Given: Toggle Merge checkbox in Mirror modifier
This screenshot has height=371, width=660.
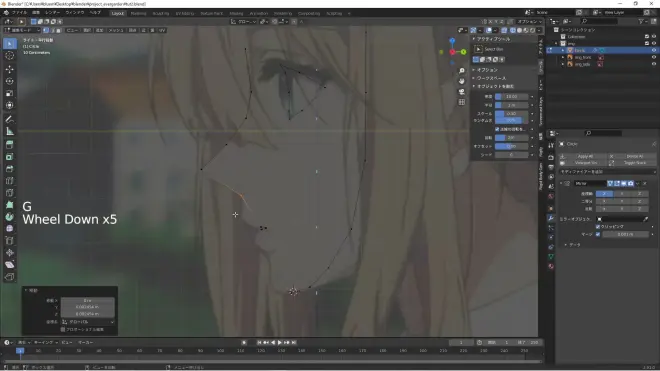Looking at the screenshot, I should pyautogui.click(x=598, y=234).
